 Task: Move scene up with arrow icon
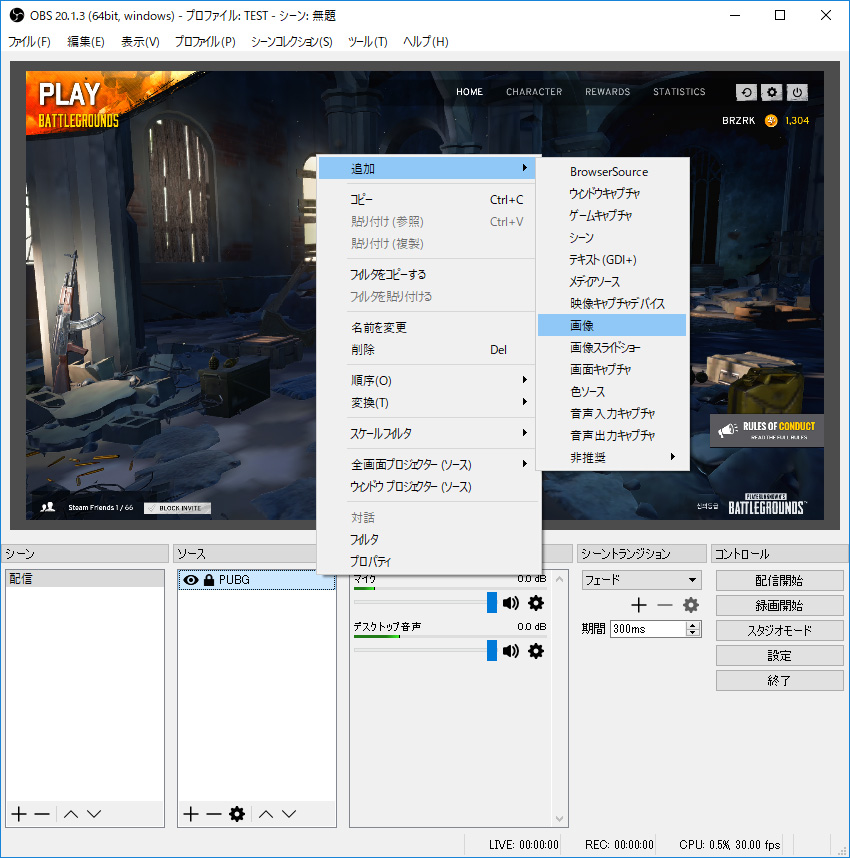click(71, 814)
